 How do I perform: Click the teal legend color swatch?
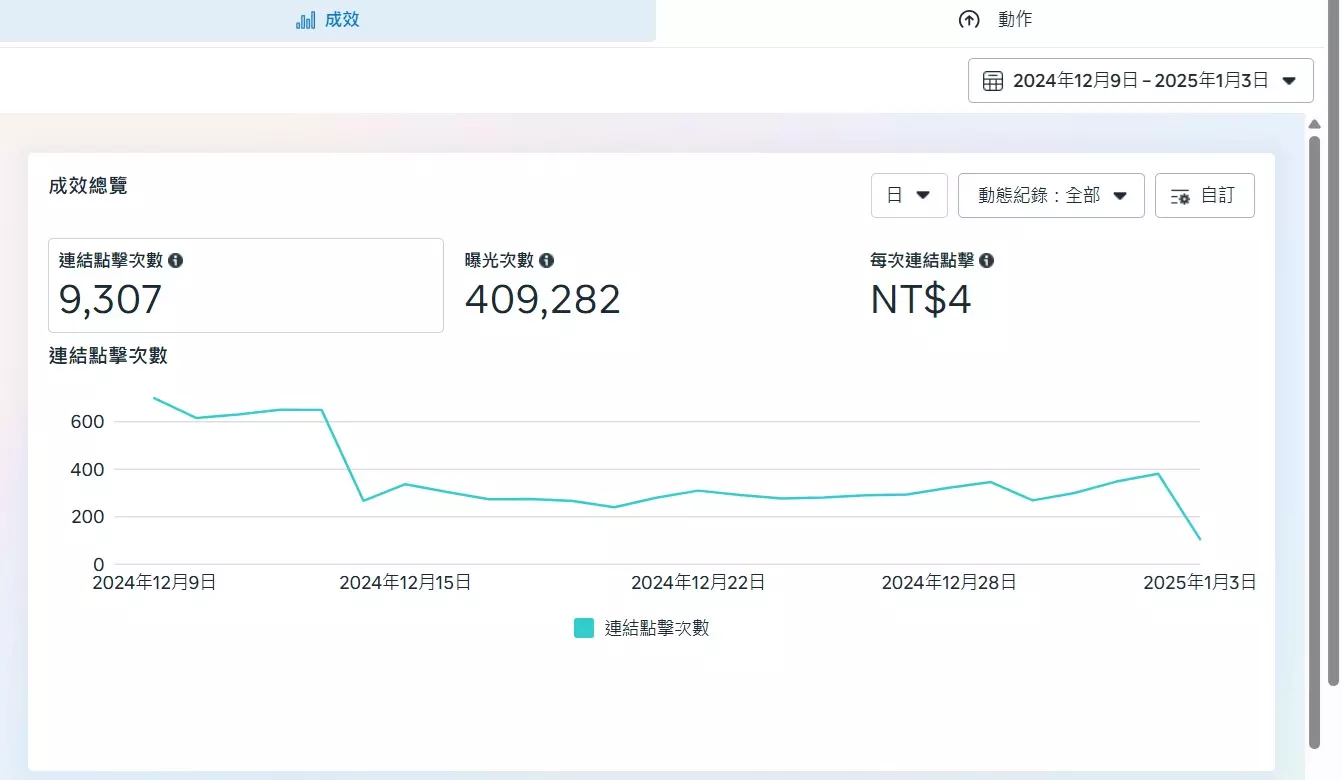pyautogui.click(x=584, y=628)
